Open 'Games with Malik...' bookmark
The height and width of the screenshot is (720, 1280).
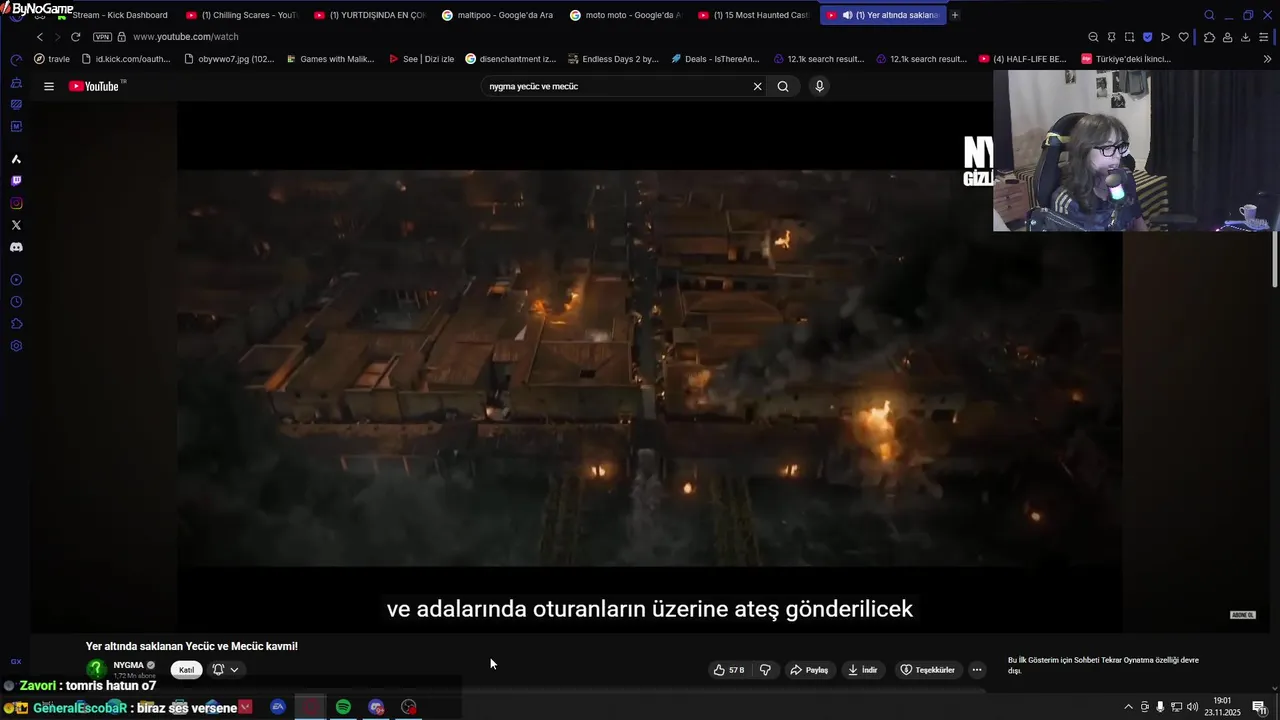330,59
